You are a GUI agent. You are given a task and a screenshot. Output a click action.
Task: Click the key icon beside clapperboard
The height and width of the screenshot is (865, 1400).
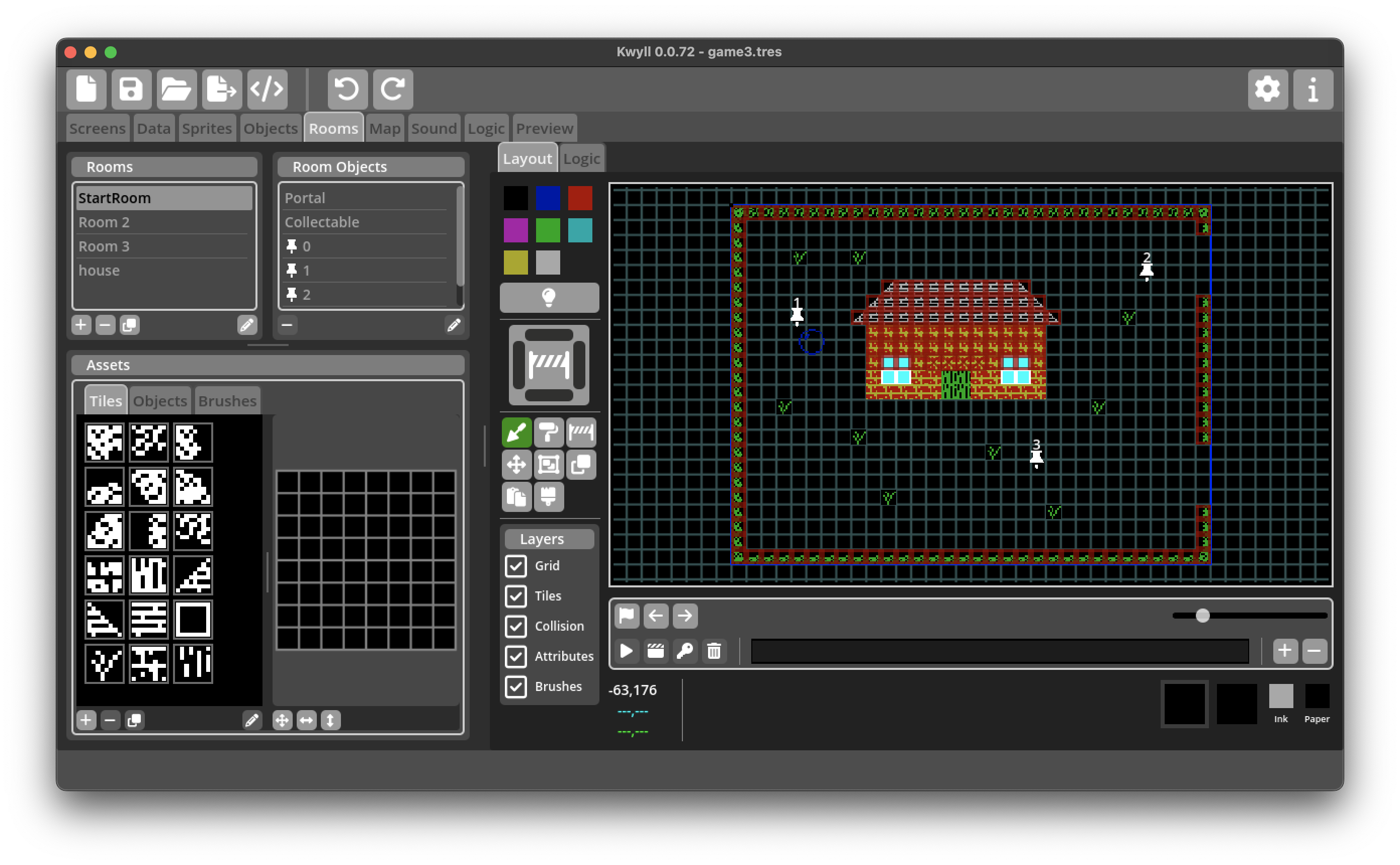point(684,650)
